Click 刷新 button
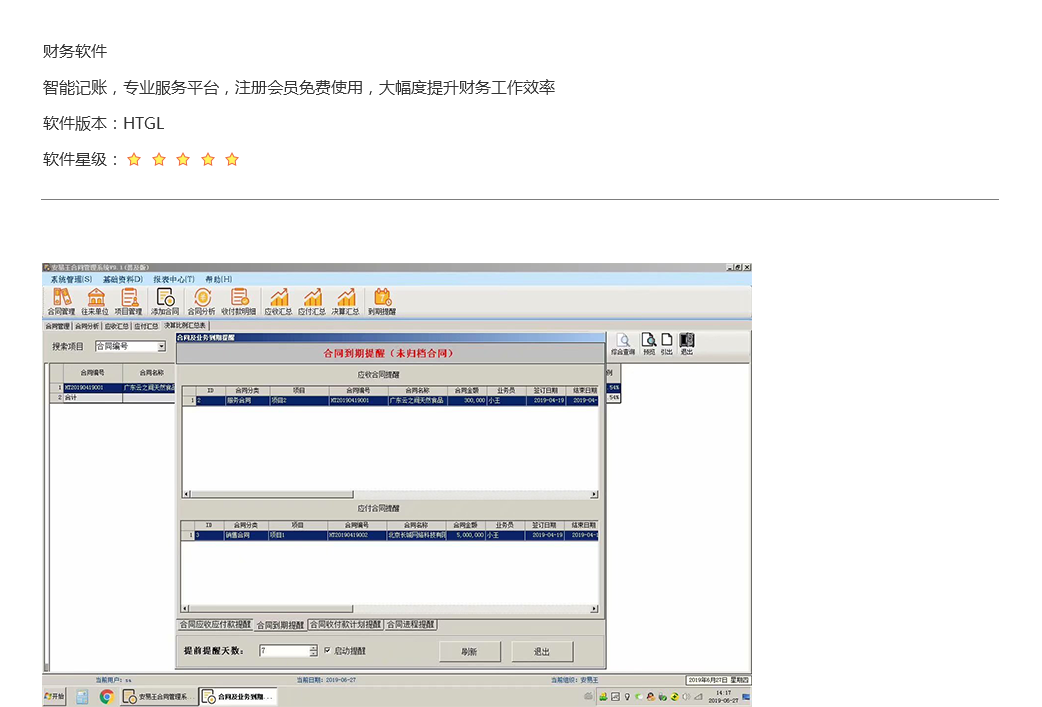Screen dimensions: 1042x707 pos(470,652)
